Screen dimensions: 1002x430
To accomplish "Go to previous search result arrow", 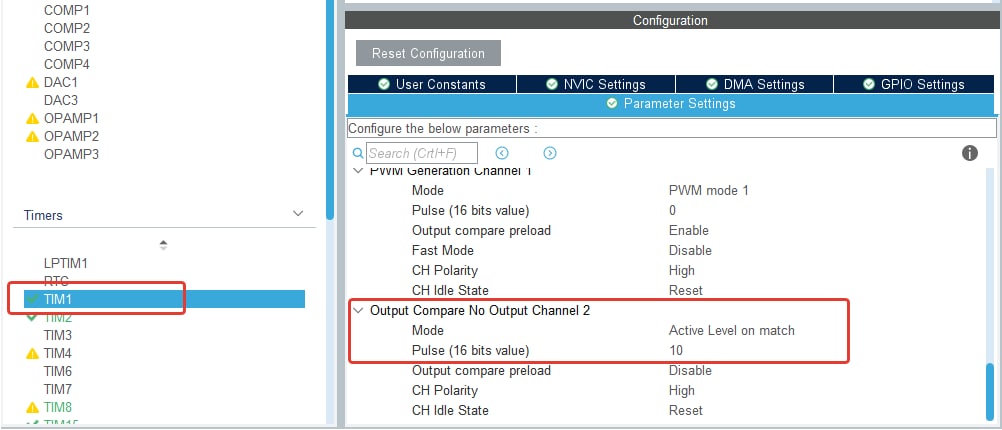I will 502,153.
